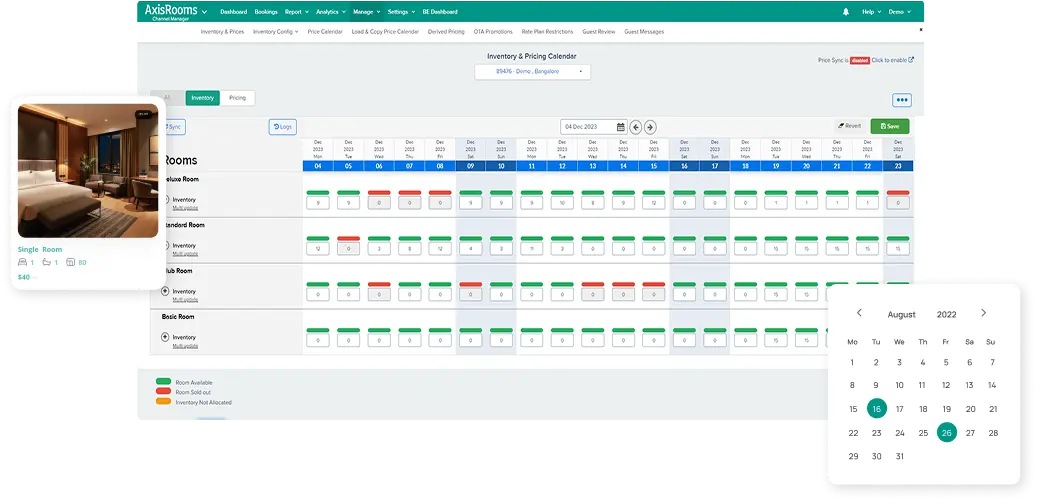The image size is (1038, 502).
Task: Open the date picker calendar icon
Action: point(620,126)
